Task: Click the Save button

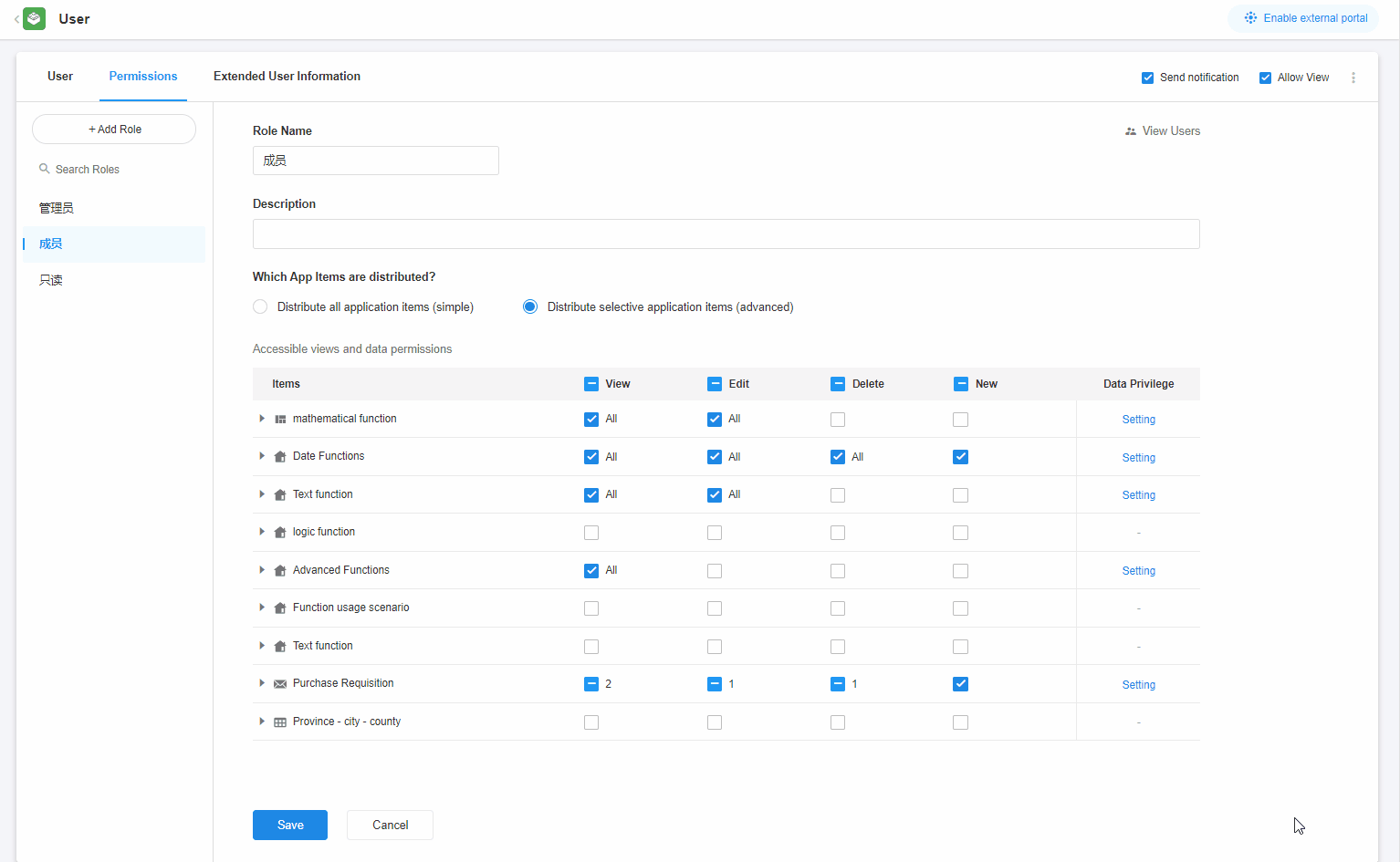Action: pyautogui.click(x=290, y=825)
